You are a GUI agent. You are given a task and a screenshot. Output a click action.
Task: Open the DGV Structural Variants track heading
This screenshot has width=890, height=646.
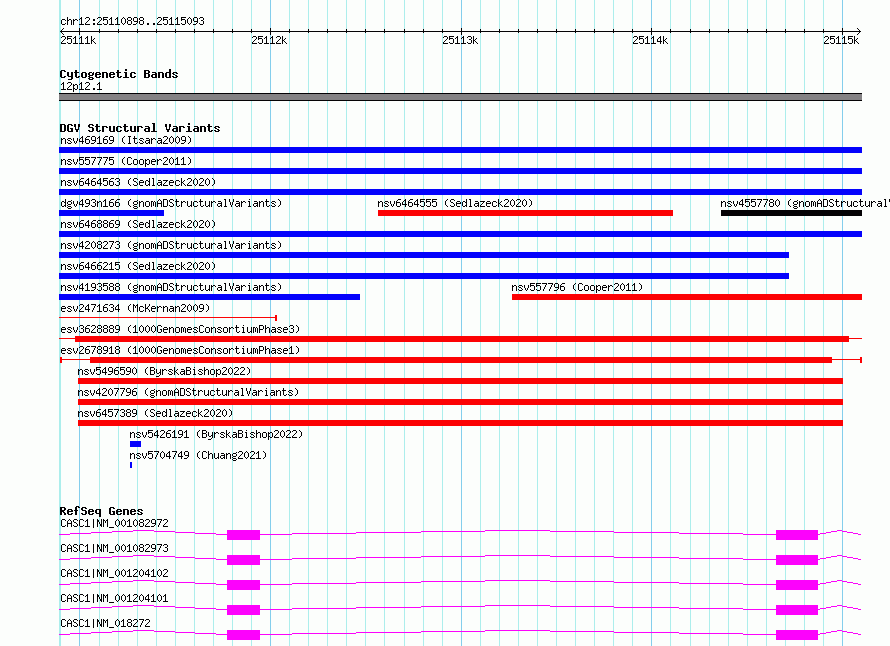[140, 128]
